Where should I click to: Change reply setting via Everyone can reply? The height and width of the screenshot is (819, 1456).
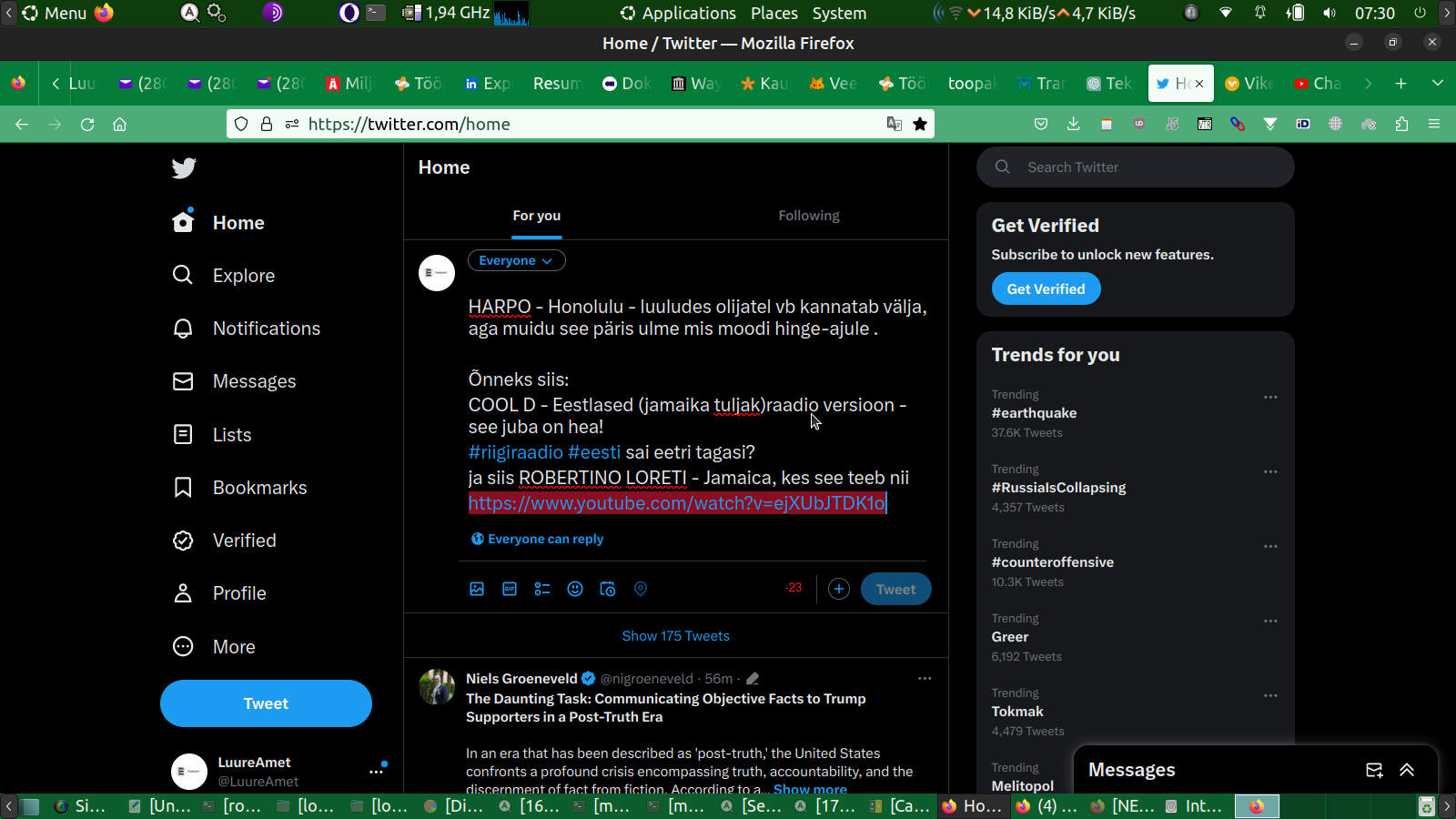(537, 539)
